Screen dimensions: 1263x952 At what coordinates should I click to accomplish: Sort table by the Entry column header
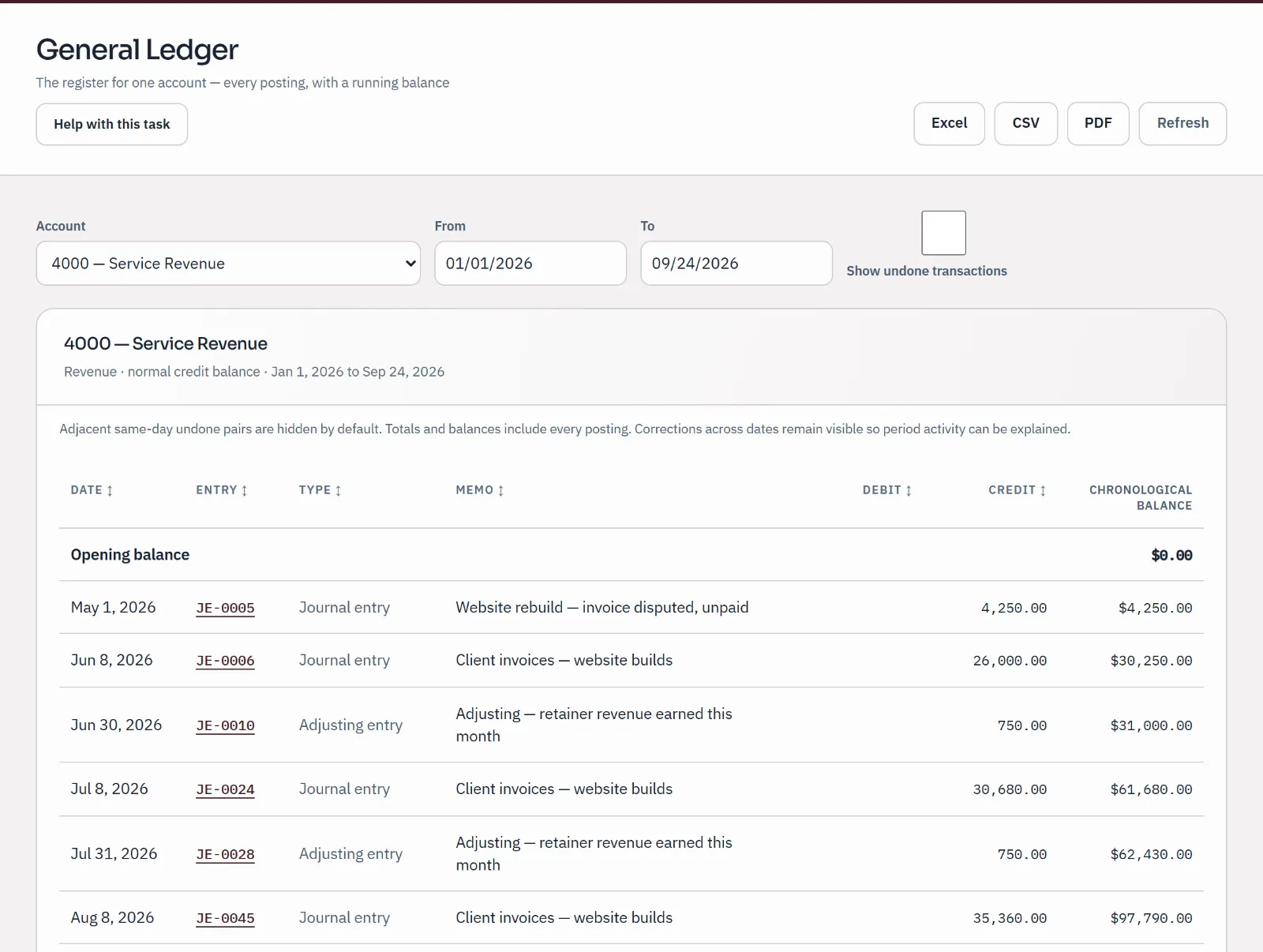tap(222, 490)
